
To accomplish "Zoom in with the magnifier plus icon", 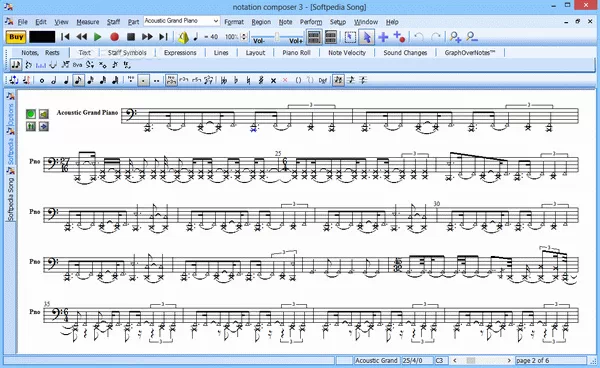I will coord(455,37).
